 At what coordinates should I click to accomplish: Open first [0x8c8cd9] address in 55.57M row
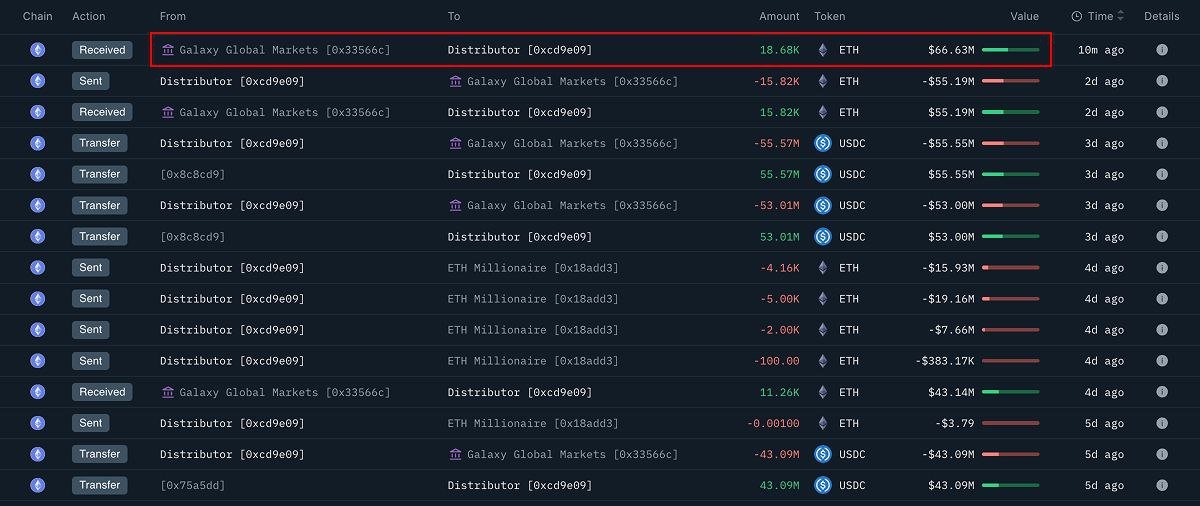(x=193, y=174)
